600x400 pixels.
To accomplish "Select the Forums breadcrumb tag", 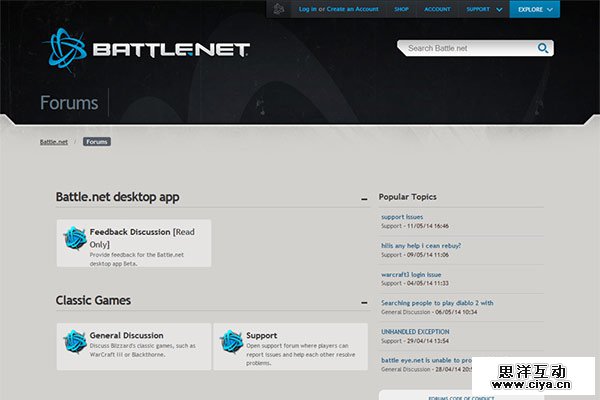I will pyautogui.click(x=97, y=142).
